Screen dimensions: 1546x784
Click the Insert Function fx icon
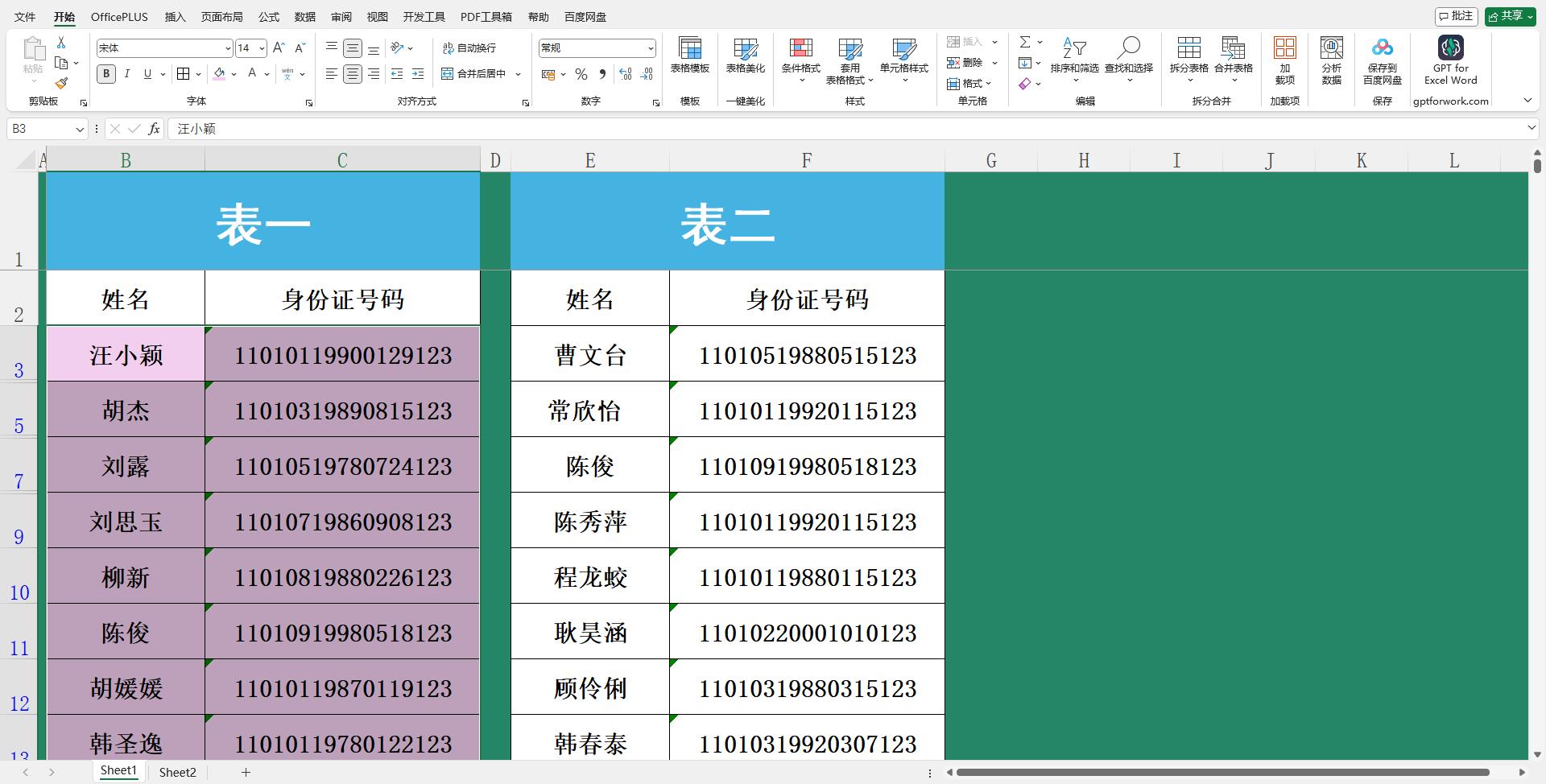154,129
